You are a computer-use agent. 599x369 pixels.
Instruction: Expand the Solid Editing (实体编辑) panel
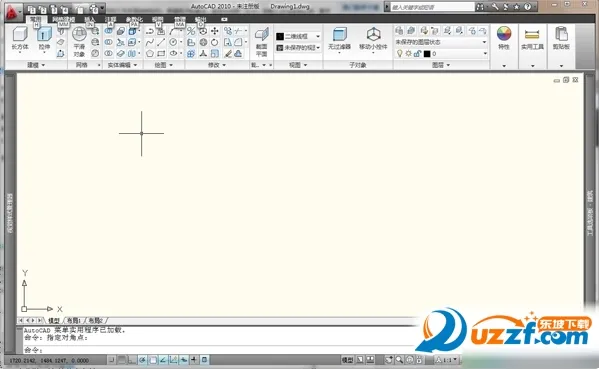122,65
